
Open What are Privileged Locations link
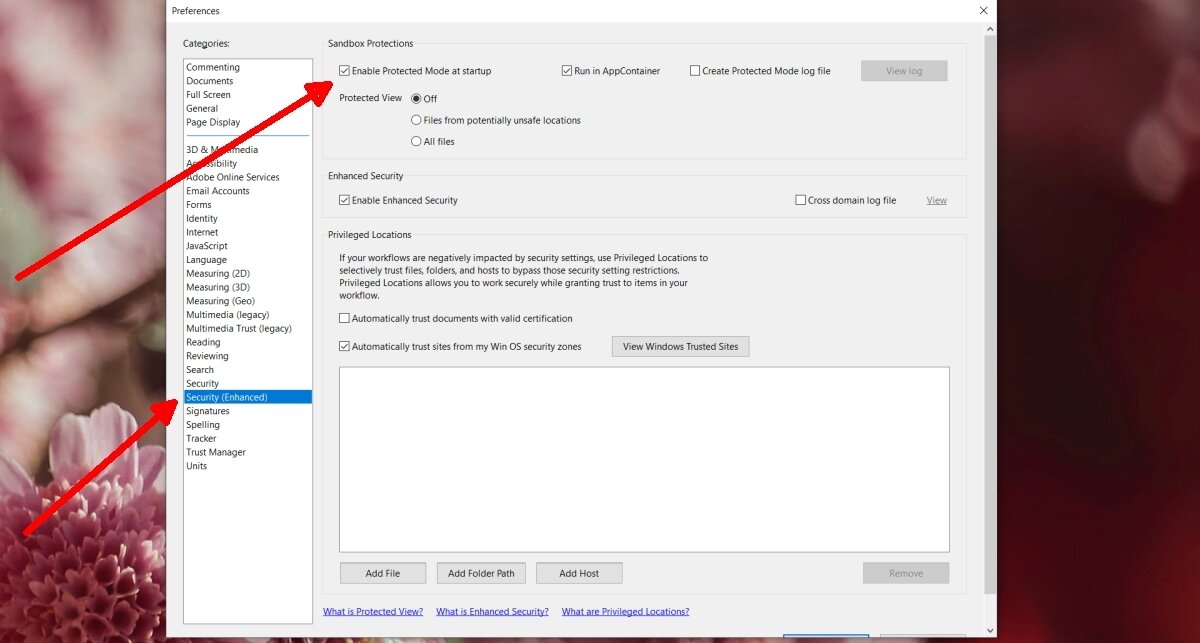(625, 612)
